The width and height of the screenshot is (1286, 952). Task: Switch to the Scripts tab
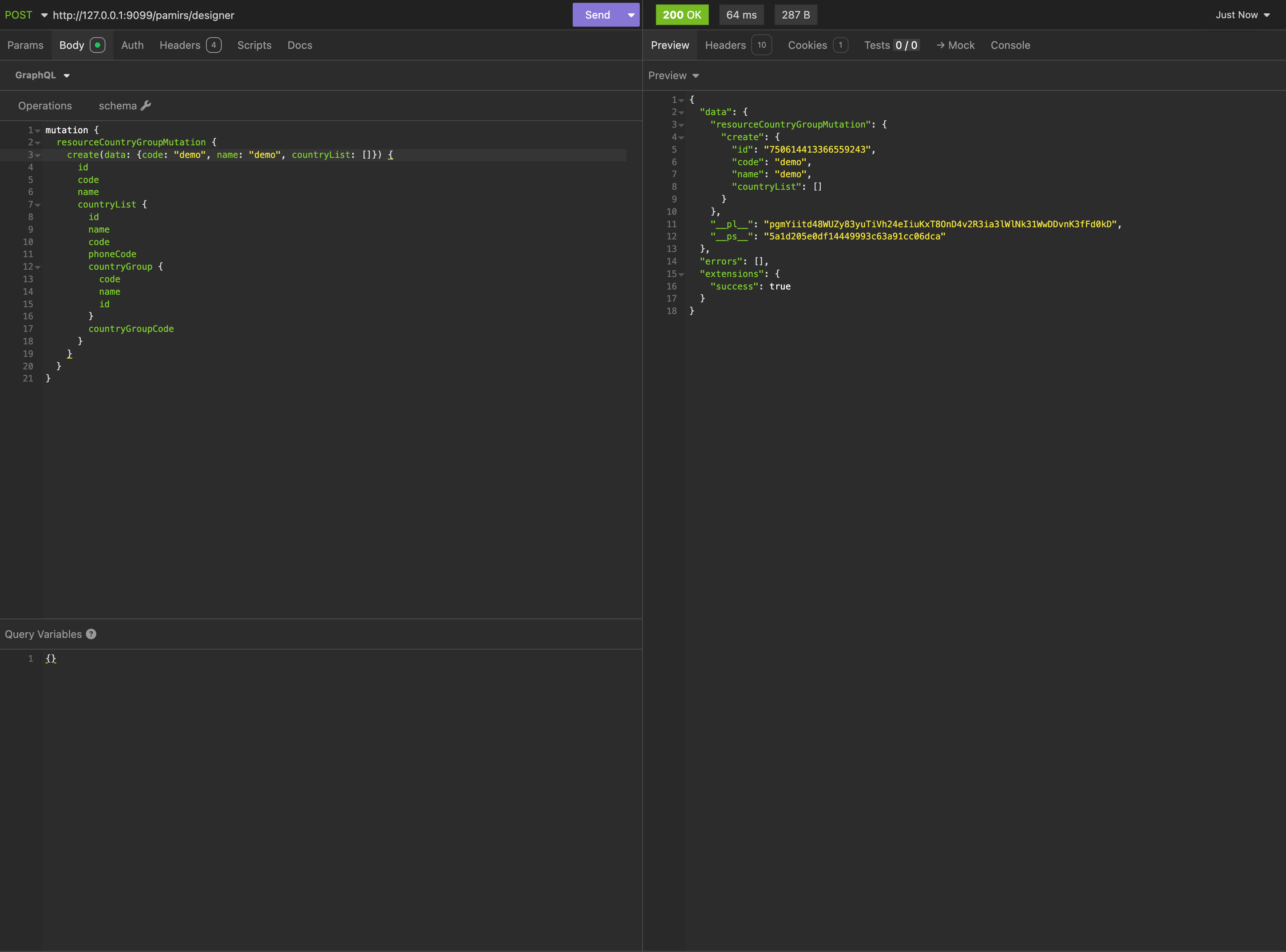pos(254,45)
